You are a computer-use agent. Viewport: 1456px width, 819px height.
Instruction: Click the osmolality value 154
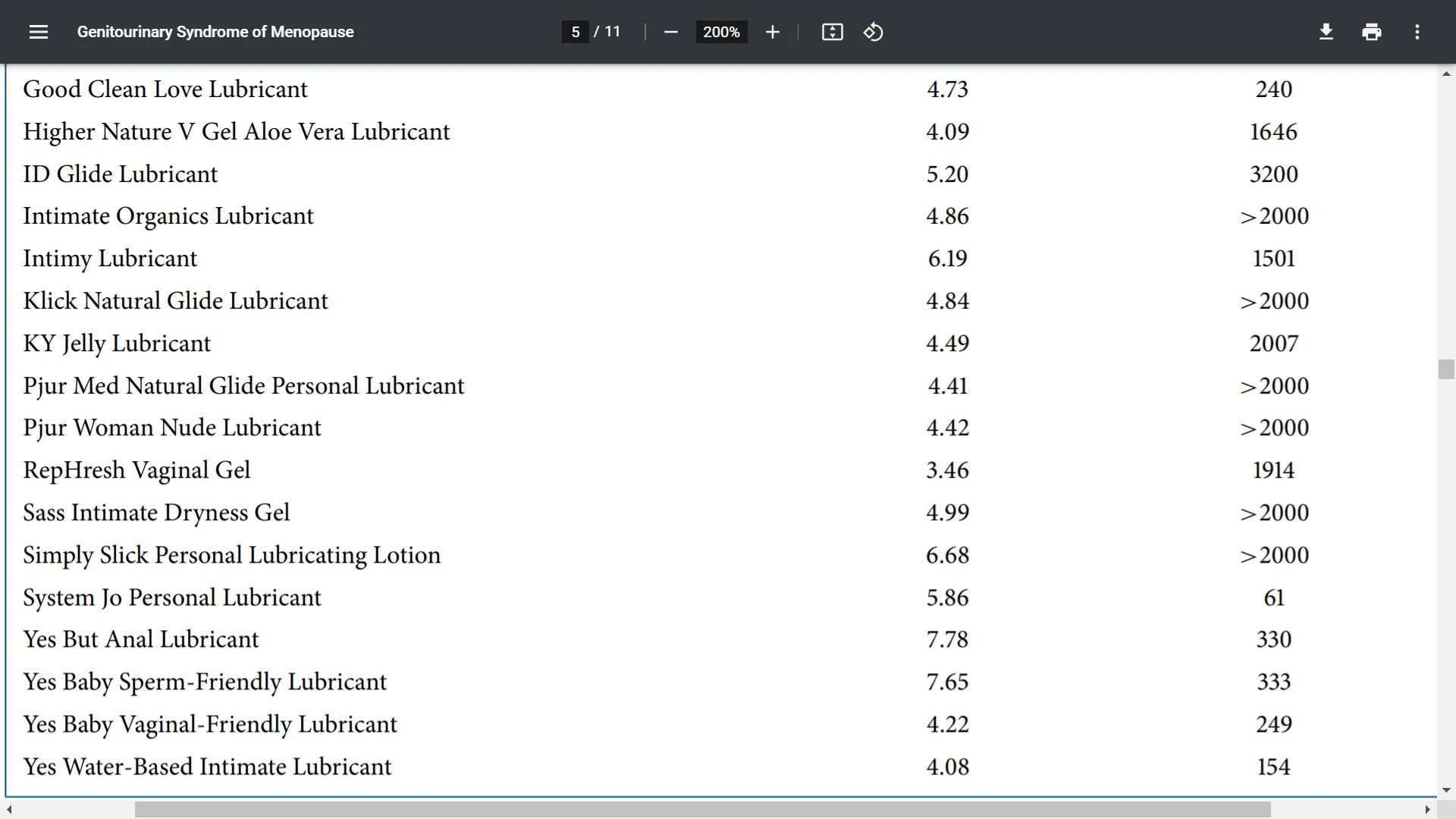click(x=1274, y=767)
